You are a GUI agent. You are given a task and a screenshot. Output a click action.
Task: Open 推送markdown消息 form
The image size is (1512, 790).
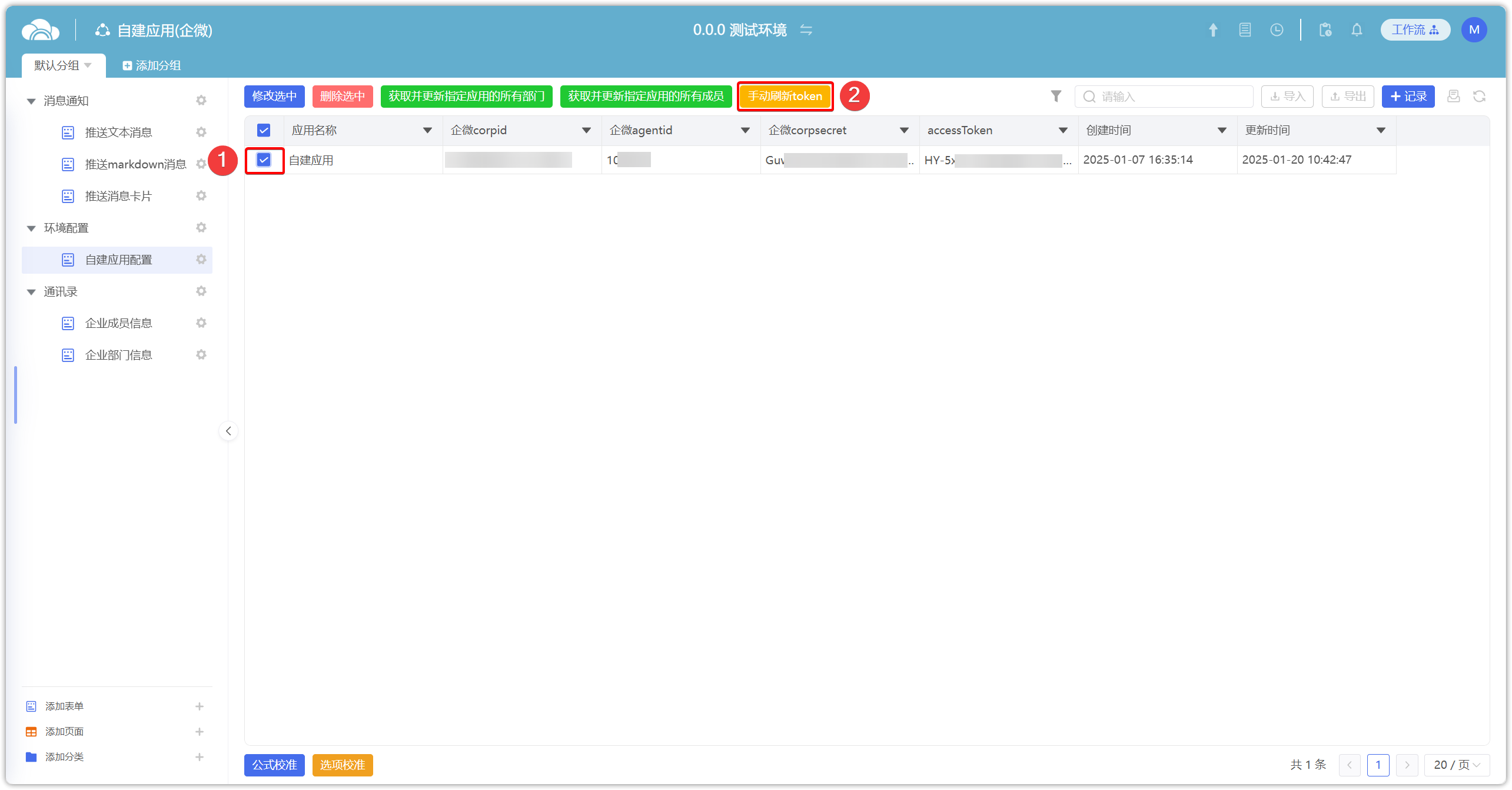tap(135, 164)
